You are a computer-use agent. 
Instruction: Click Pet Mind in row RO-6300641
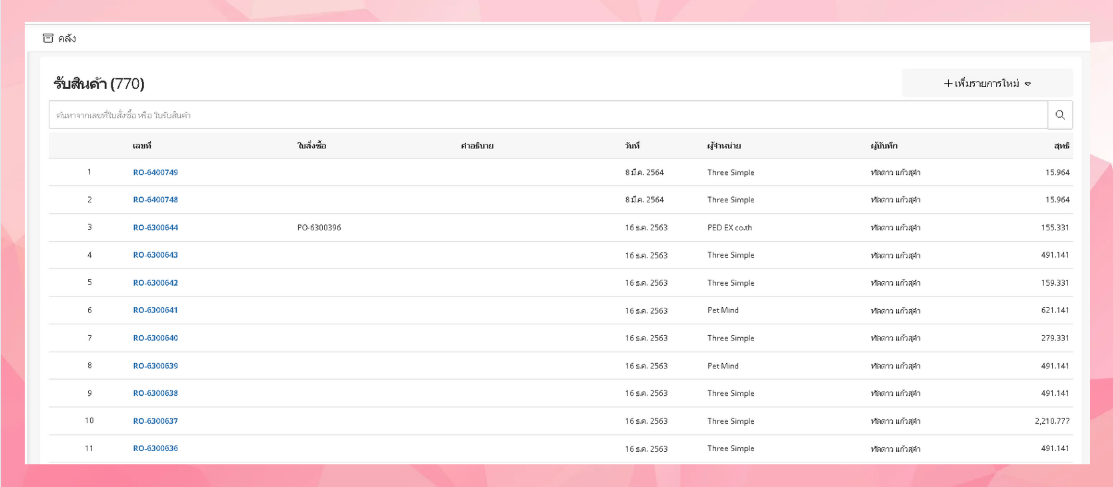723,310
